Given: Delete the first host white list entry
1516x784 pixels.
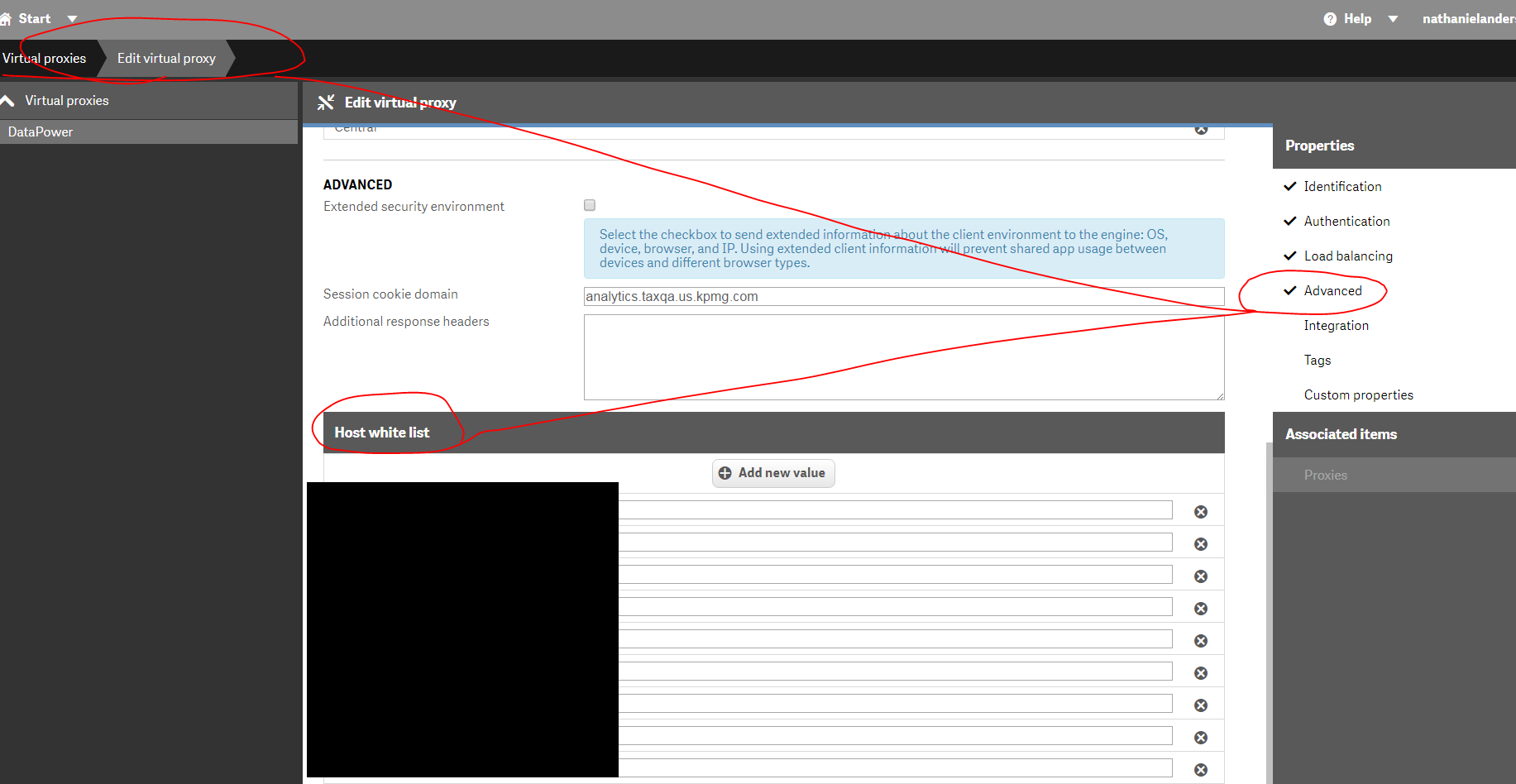Looking at the screenshot, I should click(1201, 512).
